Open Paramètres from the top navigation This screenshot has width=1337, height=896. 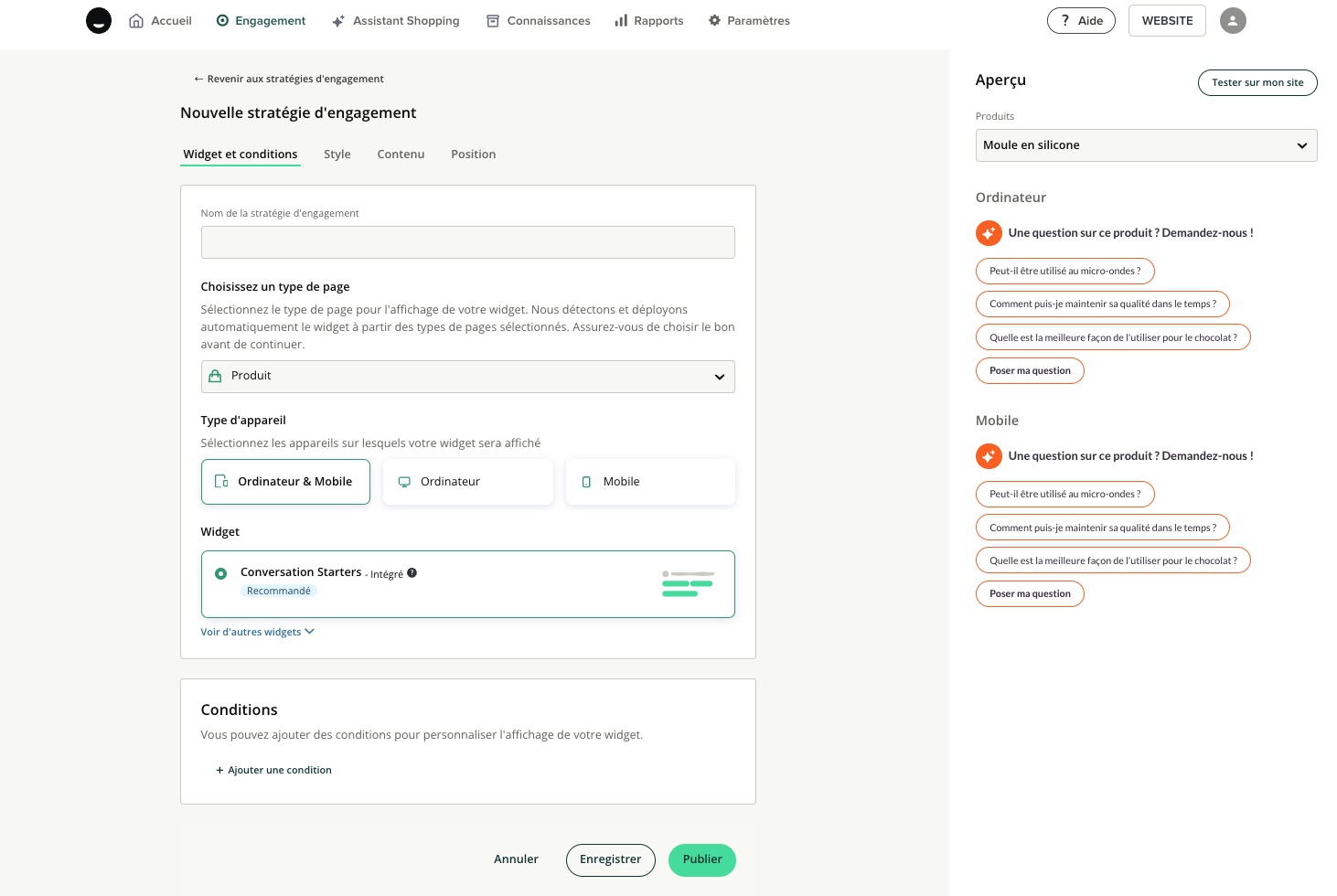749,20
